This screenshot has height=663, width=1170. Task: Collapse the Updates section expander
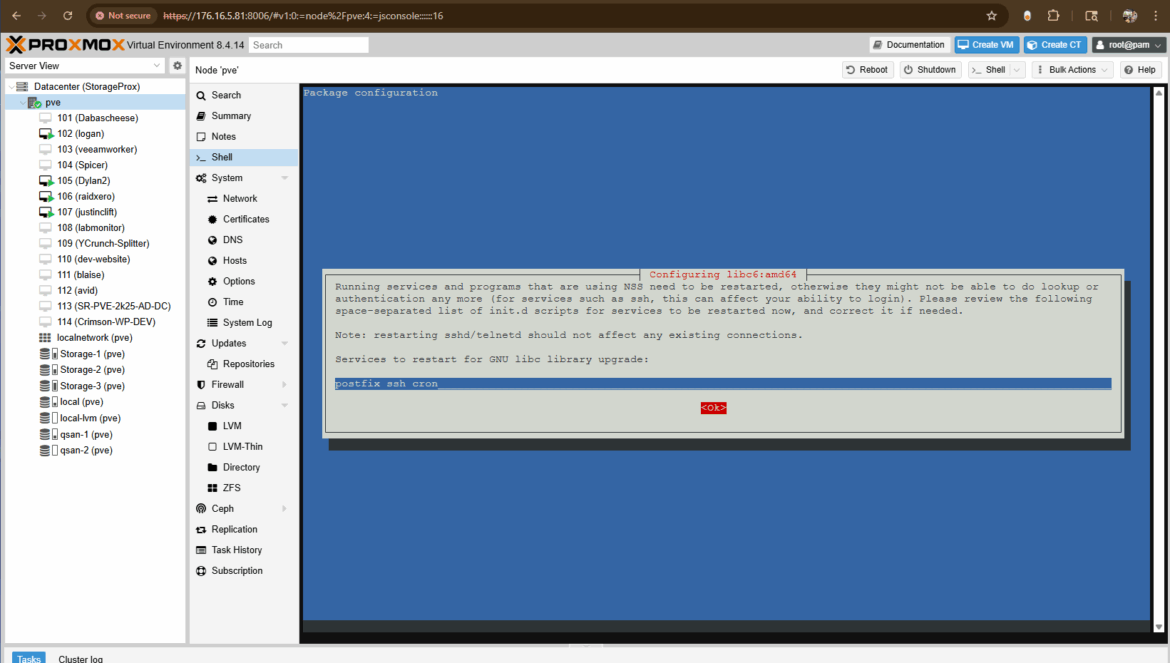click(x=285, y=344)
